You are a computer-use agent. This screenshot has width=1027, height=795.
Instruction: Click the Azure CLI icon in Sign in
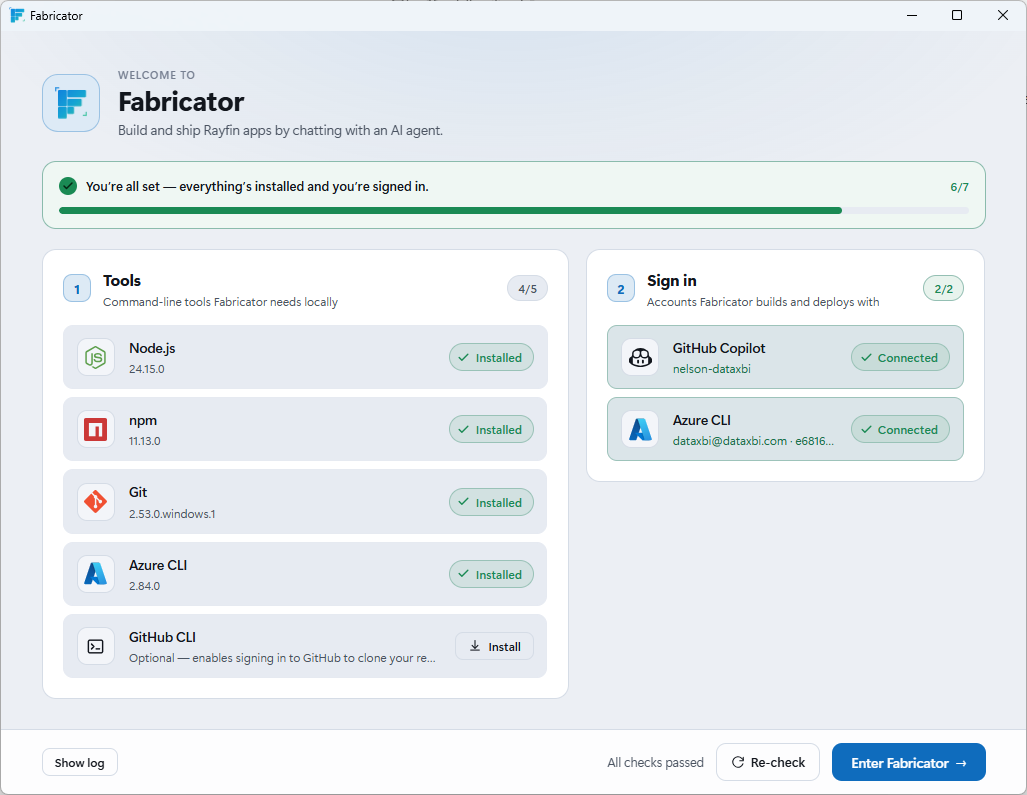click(640, 430)
